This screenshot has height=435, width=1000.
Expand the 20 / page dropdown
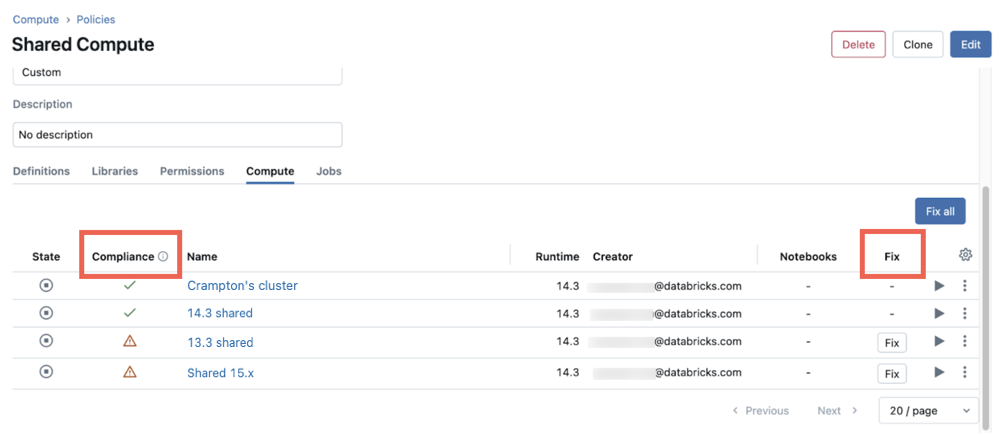pyautogui.click(x=928, y=411)
